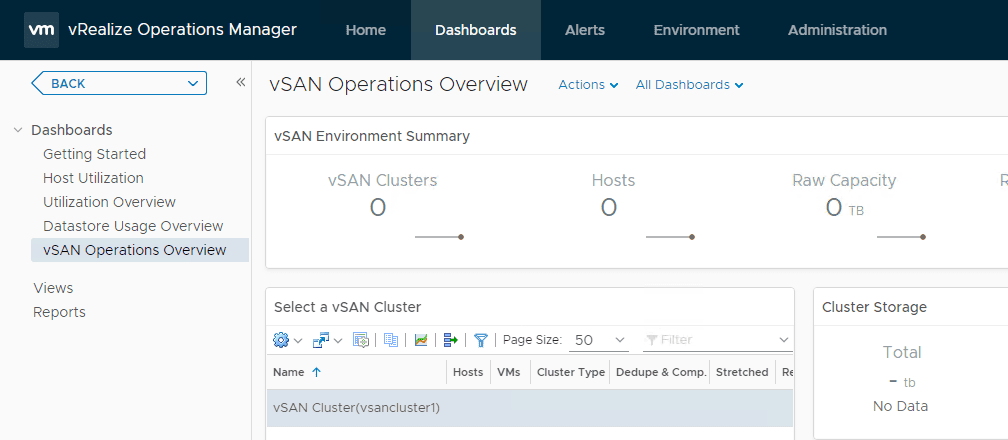Click the green arrow export icon
Image resolution: width=1008 pixels, height=440 pixels.
tap(450, 340)
